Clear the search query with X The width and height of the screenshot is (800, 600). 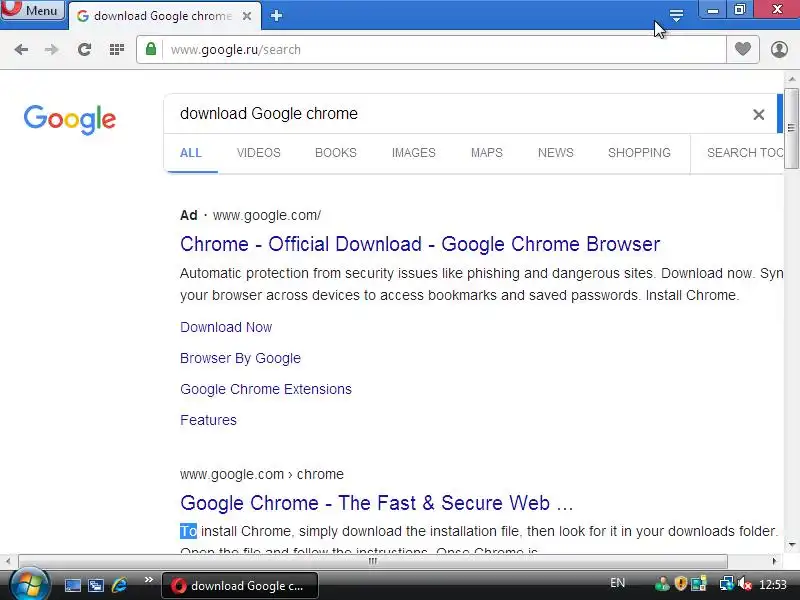pyautogui.click(x=759, y=114)
